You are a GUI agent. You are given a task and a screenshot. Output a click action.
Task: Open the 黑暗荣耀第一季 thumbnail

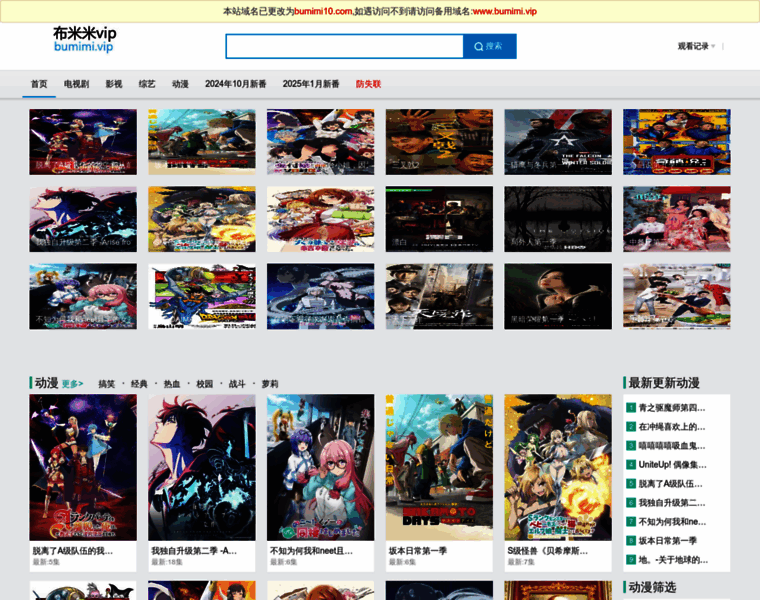[558, 296]
